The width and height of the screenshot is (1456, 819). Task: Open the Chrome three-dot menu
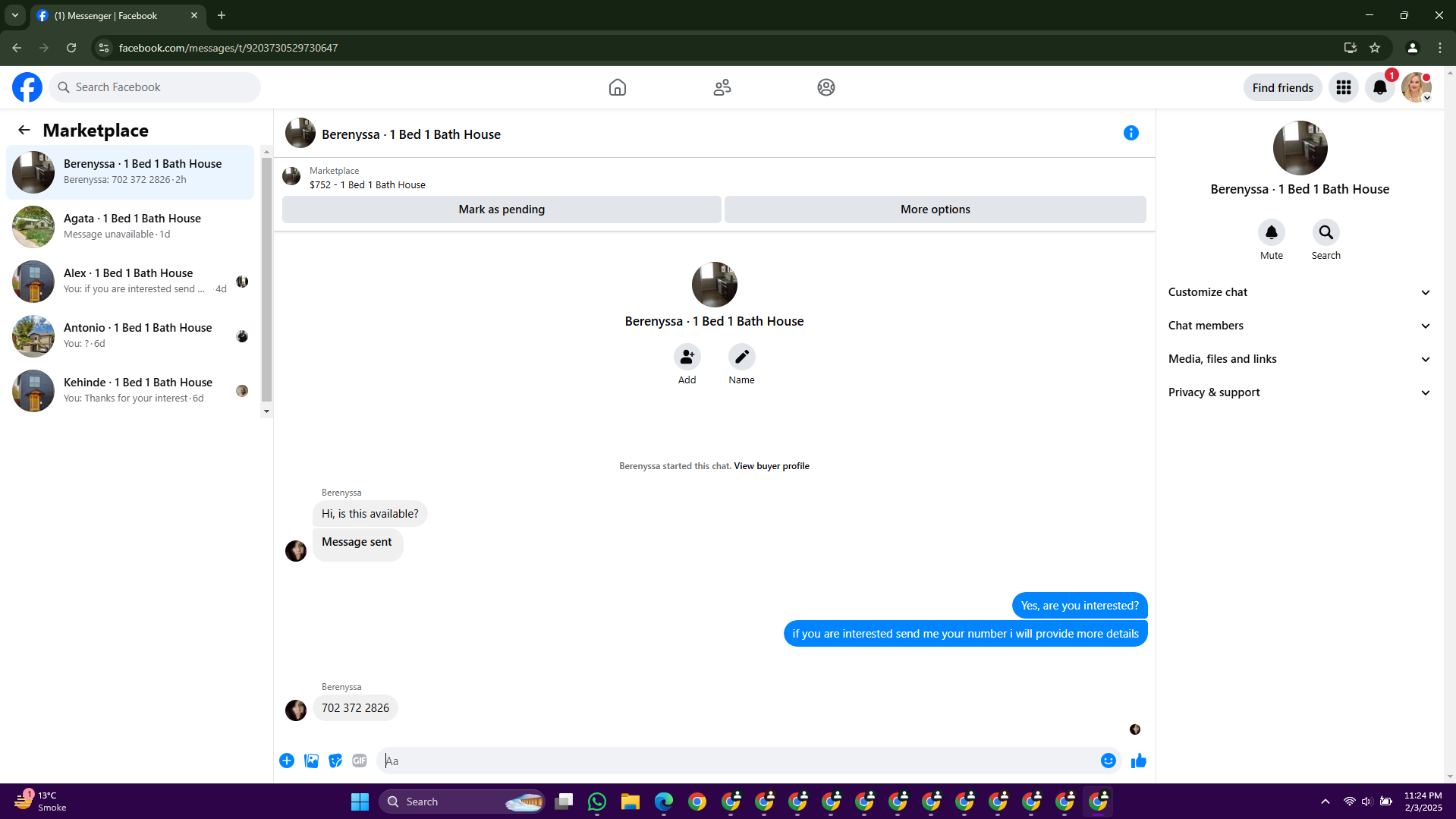(1440, 48)
